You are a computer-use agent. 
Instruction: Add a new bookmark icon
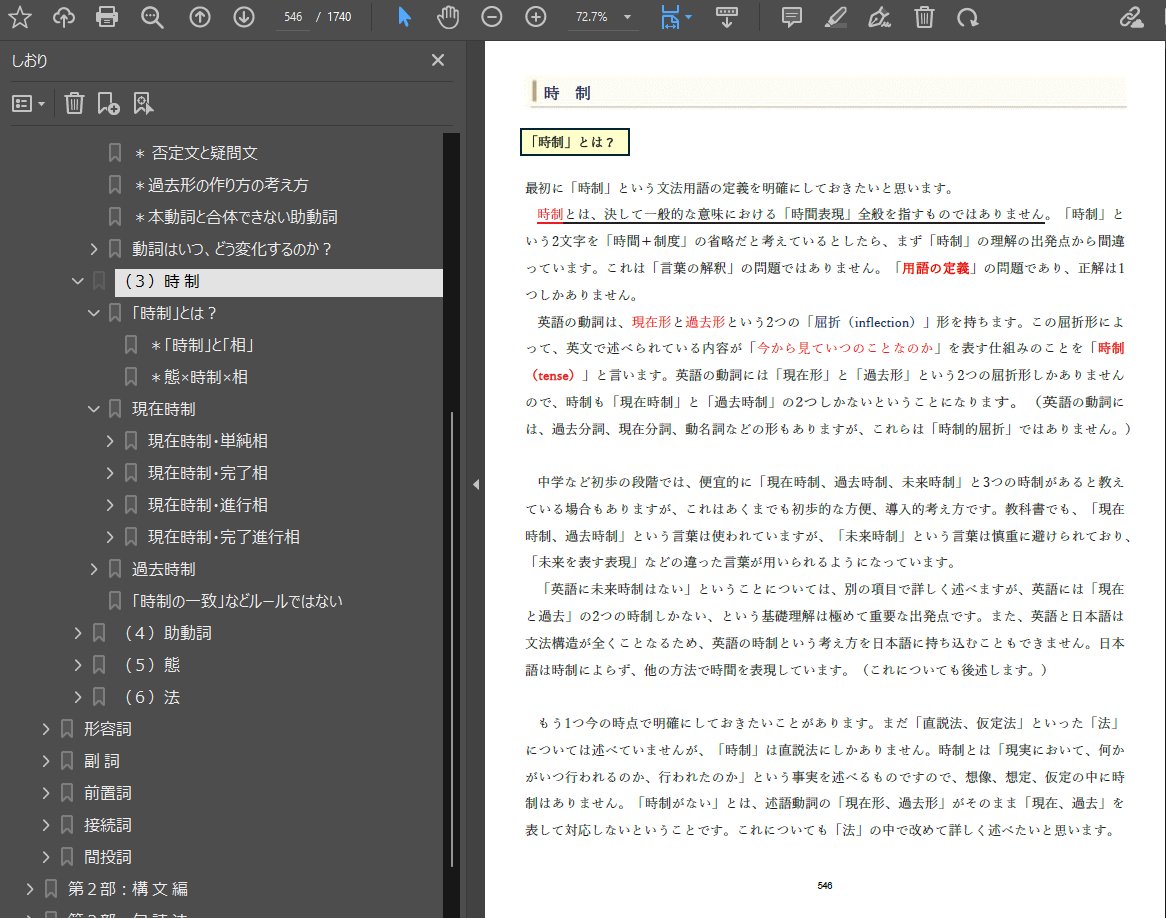tap(109, 103)
